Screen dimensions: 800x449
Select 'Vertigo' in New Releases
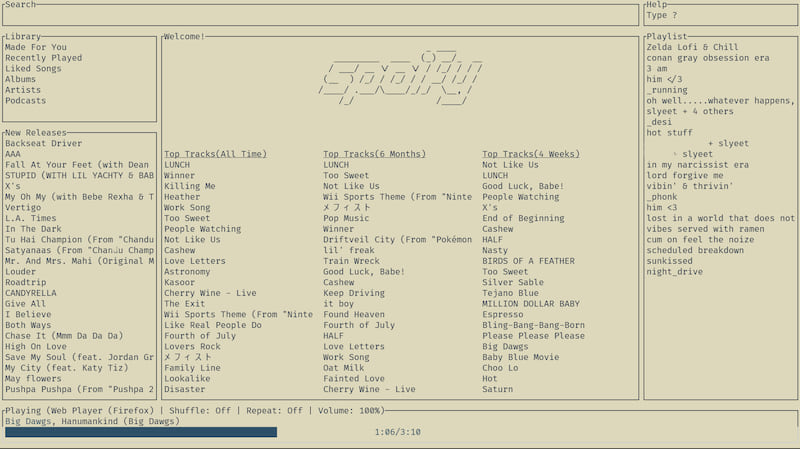(x=23, y=208)
